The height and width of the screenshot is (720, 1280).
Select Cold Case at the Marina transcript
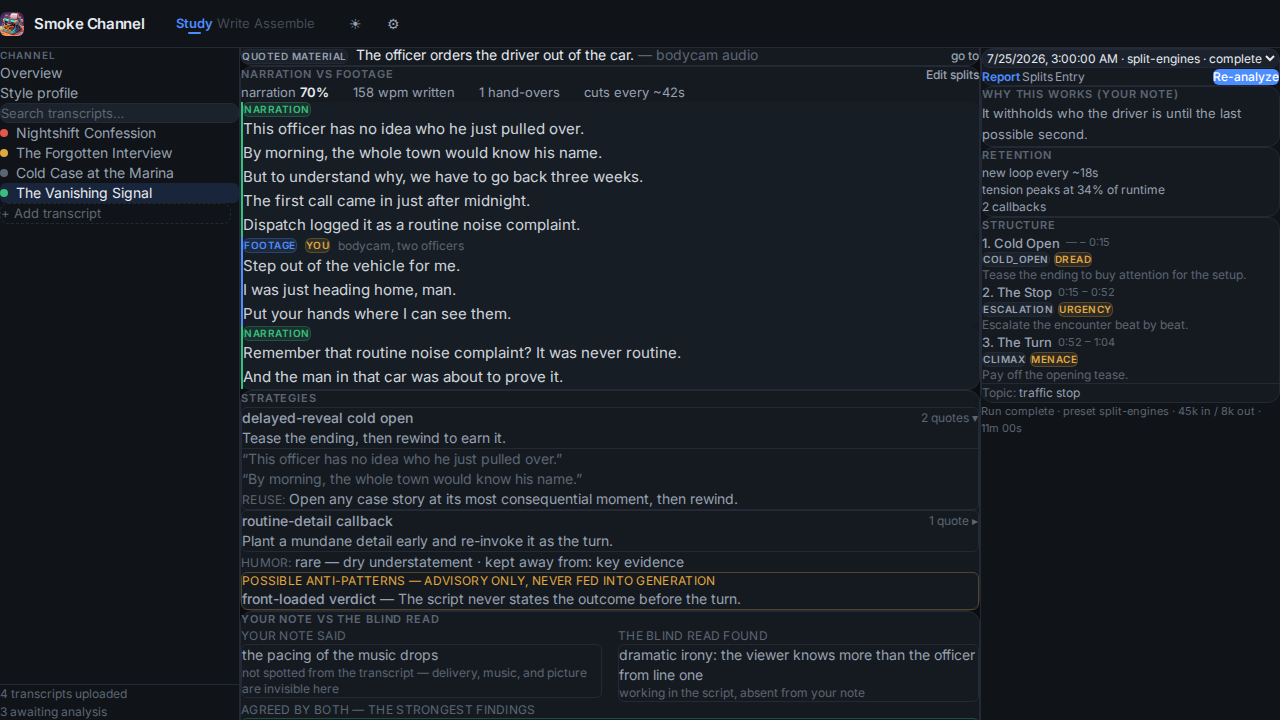(120, 173)
